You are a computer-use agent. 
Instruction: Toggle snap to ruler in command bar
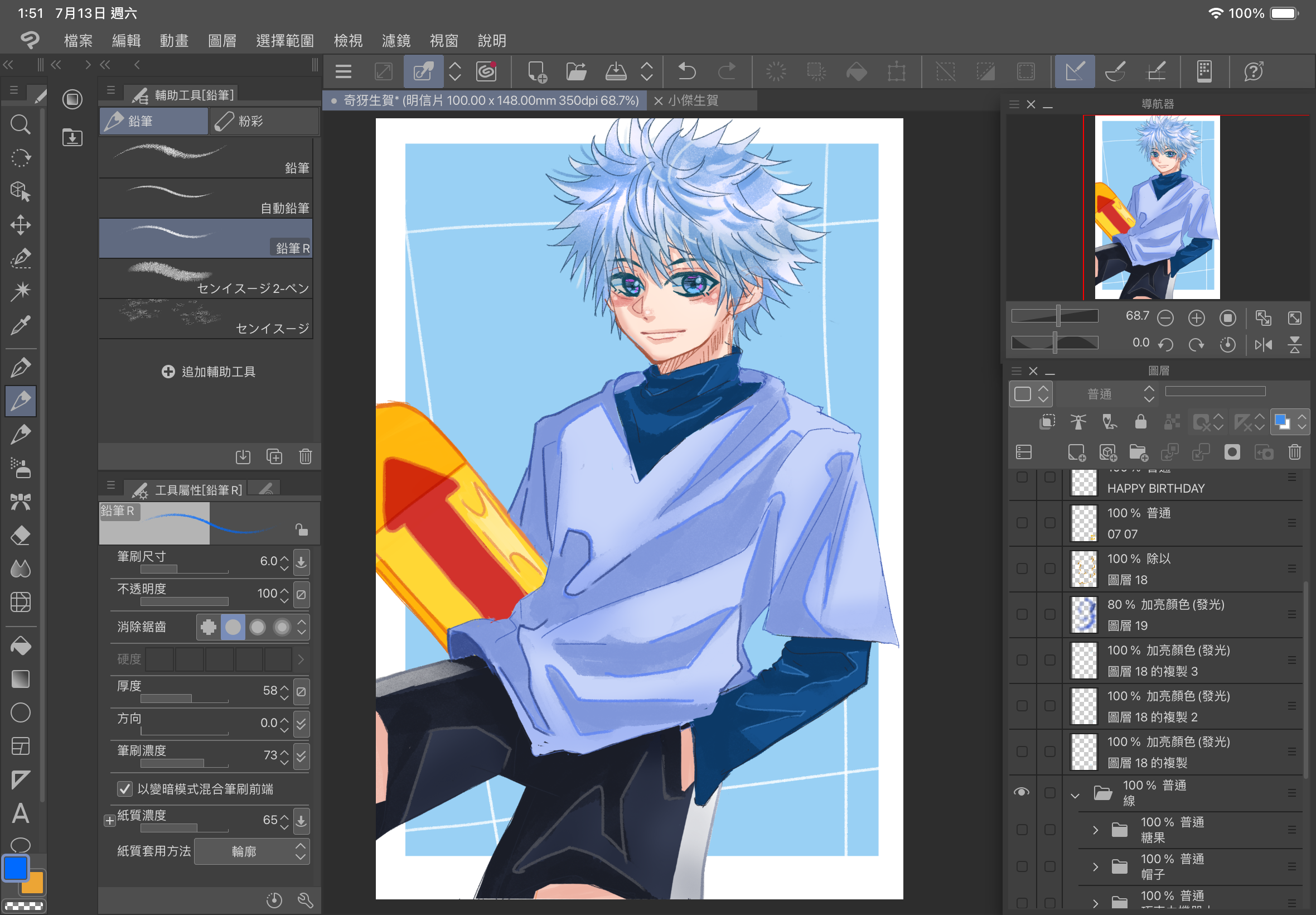1075,71
